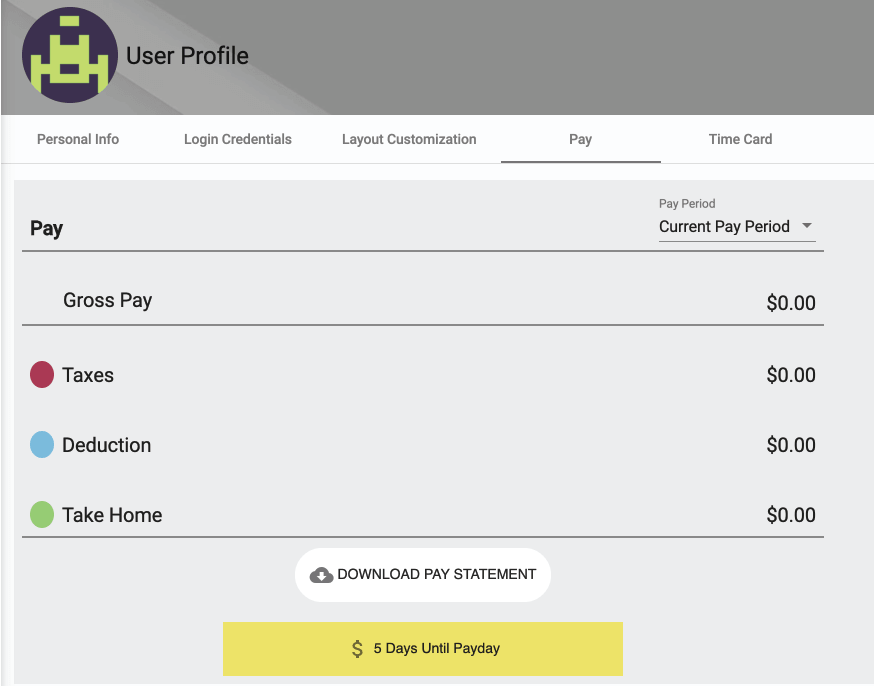Click the pixel-art user avatar icon
The width and height of the screenshot is (874, 687).
pyautogui.click(x=70, y=55)
